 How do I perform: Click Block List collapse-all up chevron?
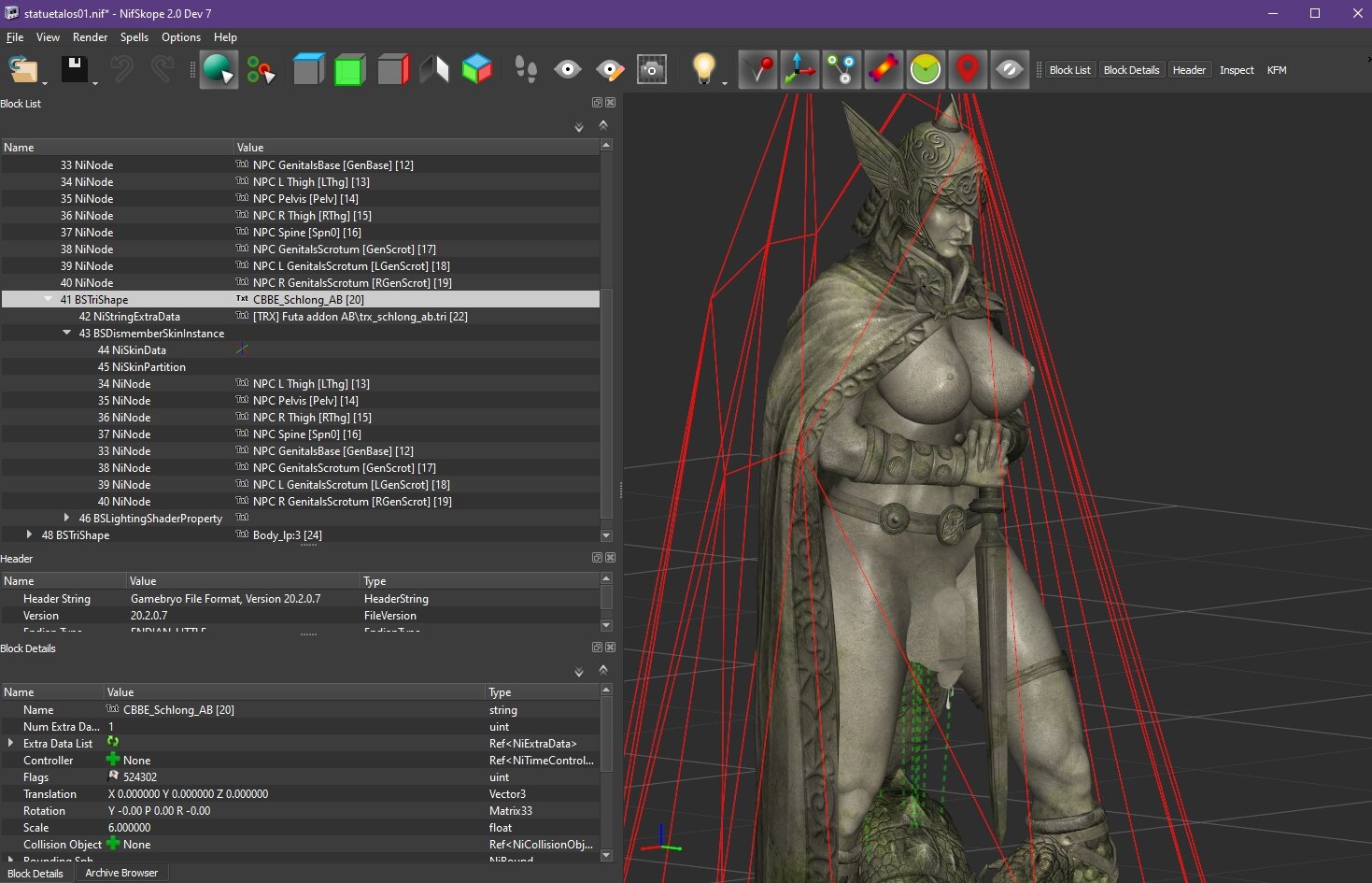(x=603, y=124)
